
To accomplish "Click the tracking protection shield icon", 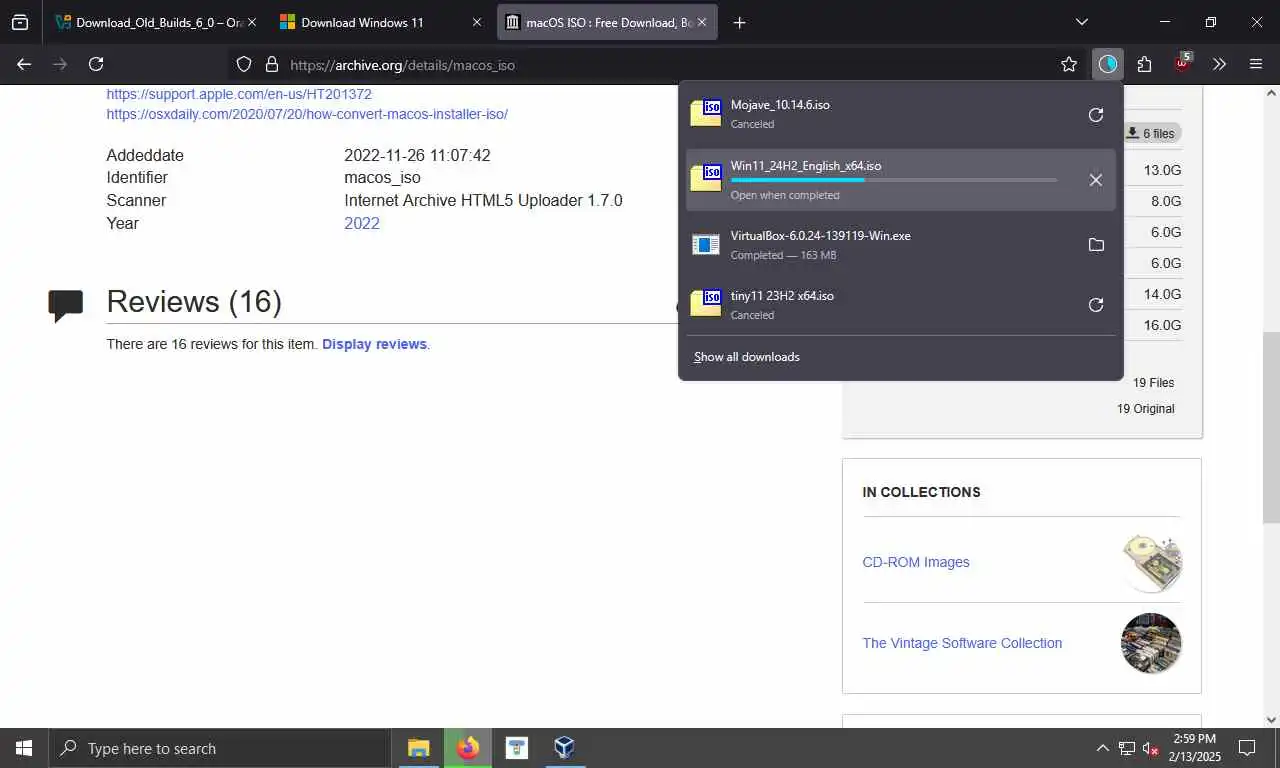I will (243, 64).
